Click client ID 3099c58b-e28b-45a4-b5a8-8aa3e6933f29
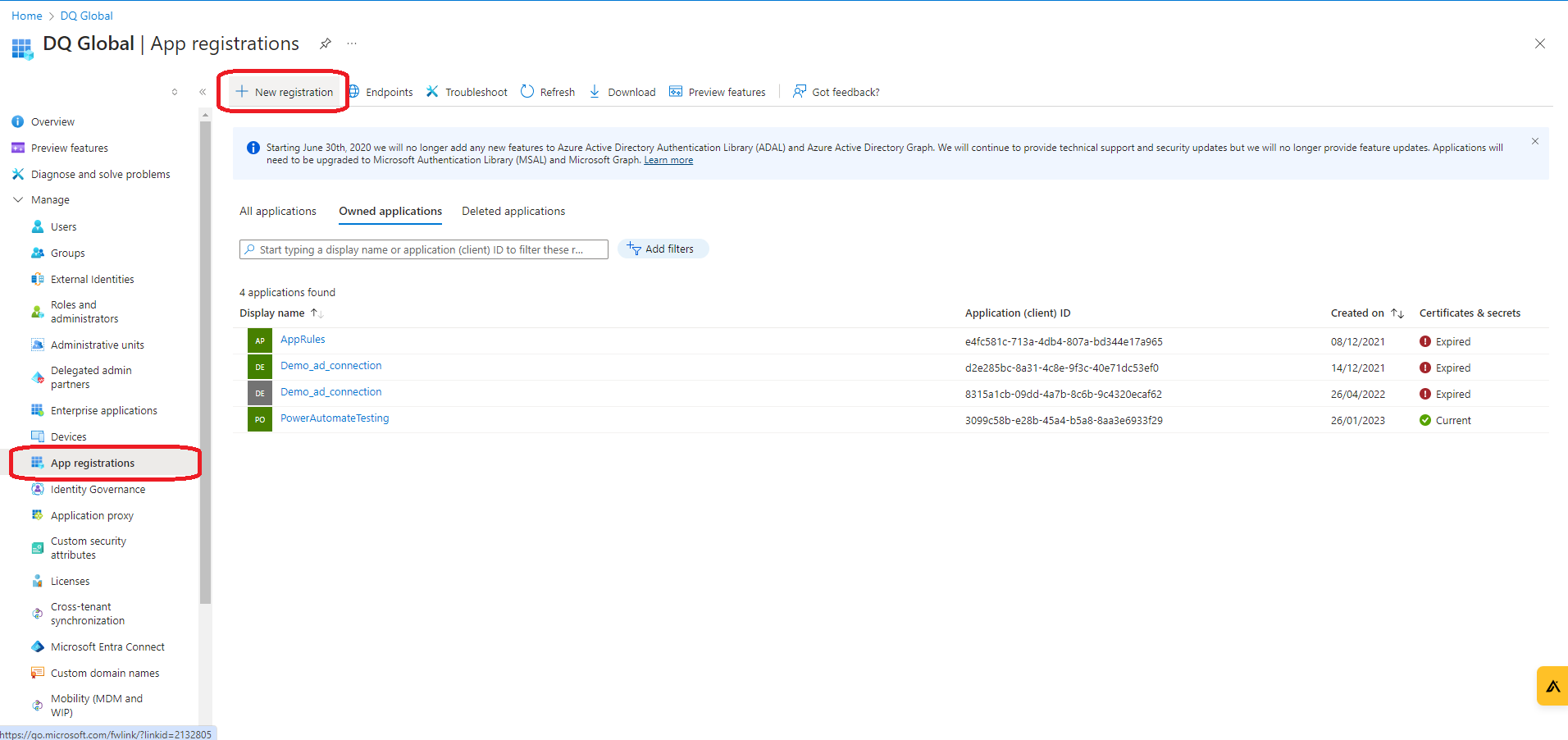The width and height of the screenshot is (1568, 740). pos(1064,420)
